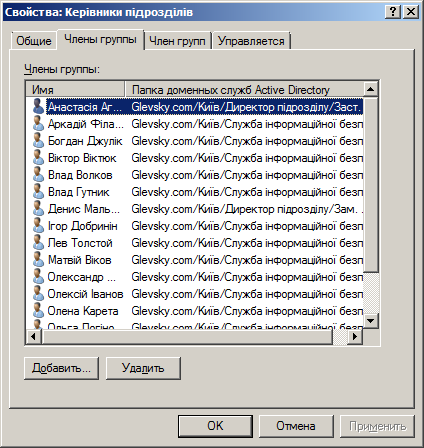Image resolution: width=424 pixels, height=448 pixels.
Task: Click user icon beside Денис Маль...
Action: 38,208
